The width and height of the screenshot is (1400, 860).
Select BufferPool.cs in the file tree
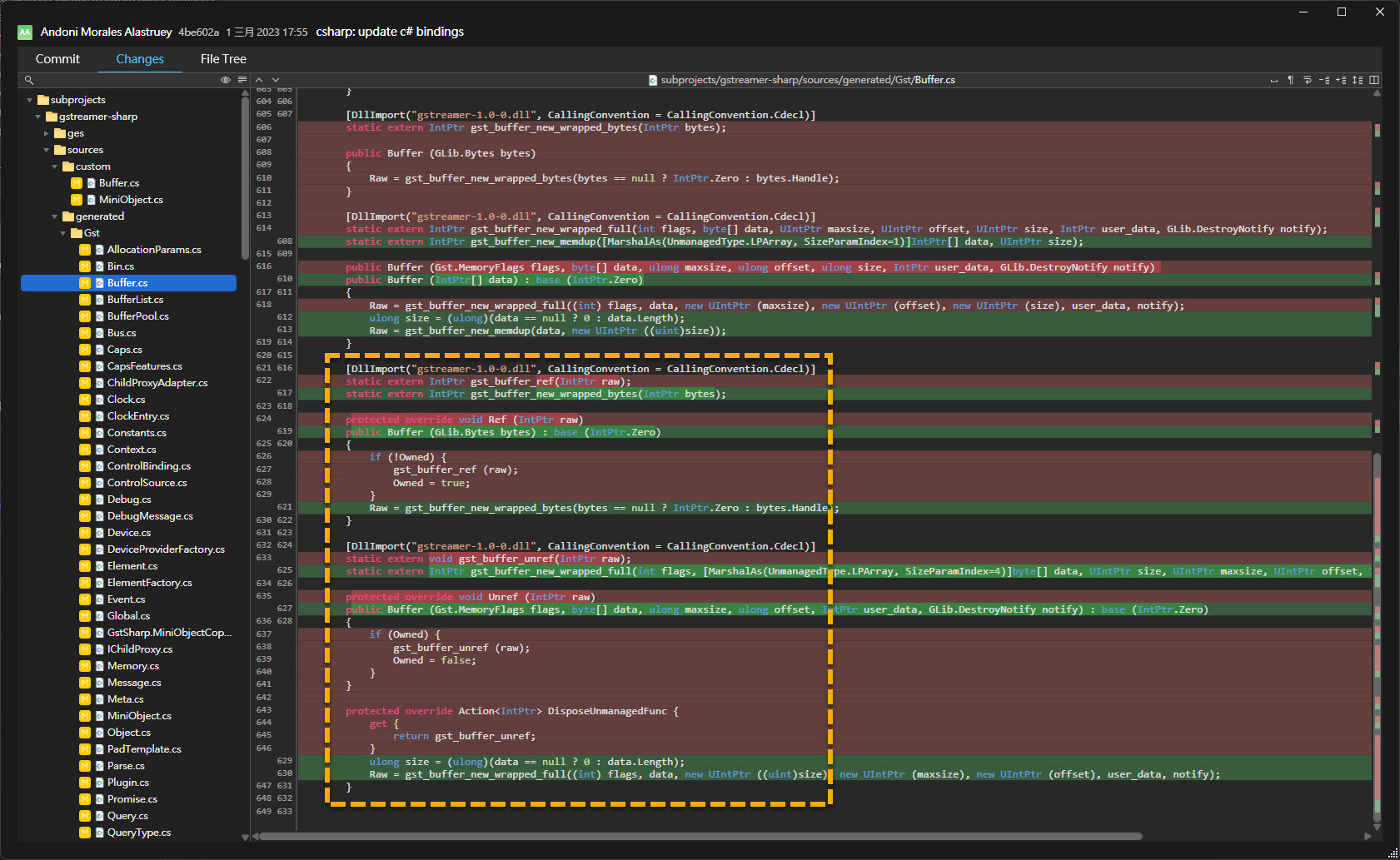coord(137,316)
